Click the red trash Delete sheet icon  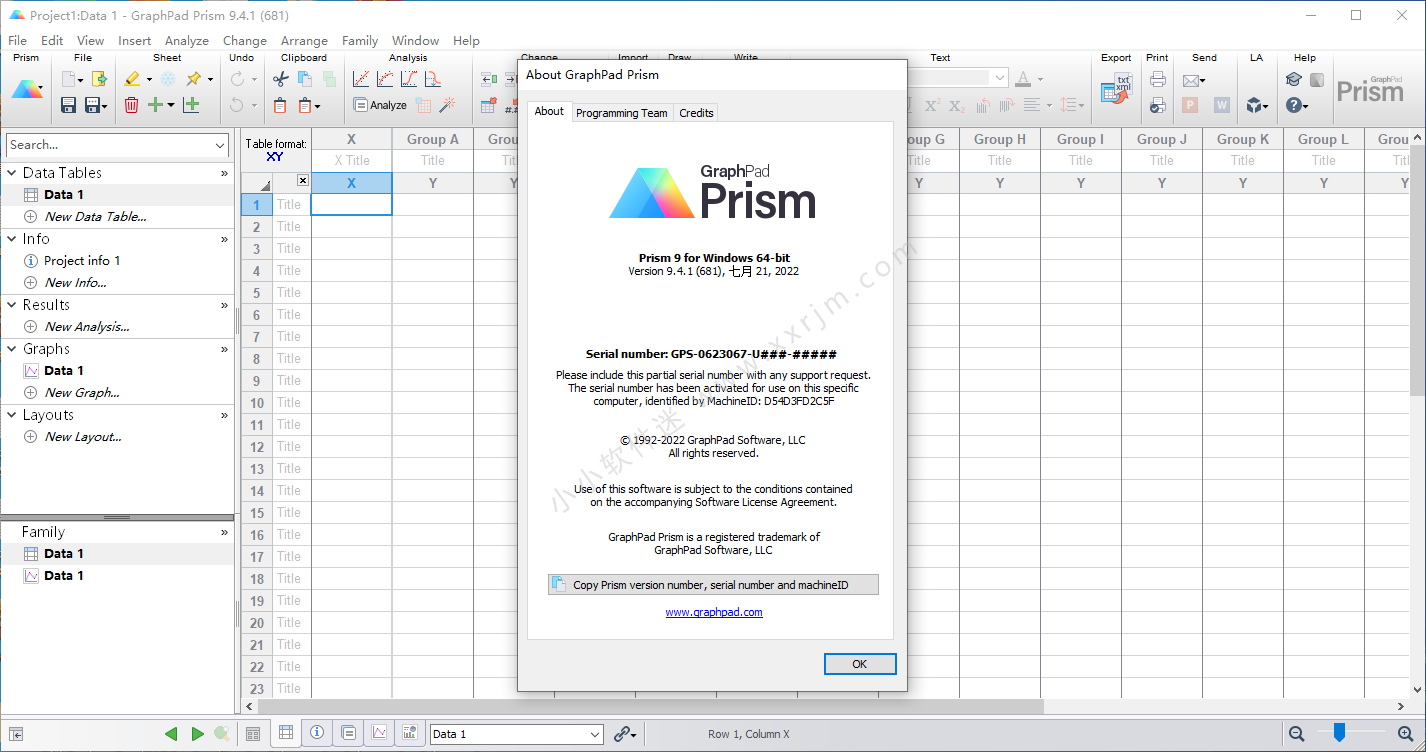click(132, 105)
